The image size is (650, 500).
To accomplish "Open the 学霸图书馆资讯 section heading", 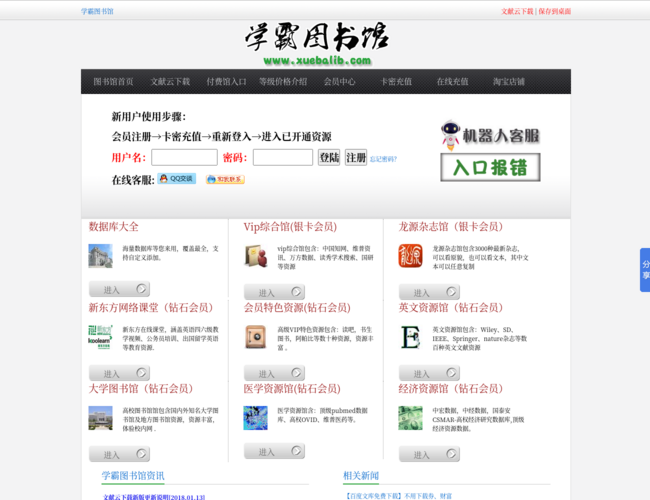I will click(x=133, y=476).
